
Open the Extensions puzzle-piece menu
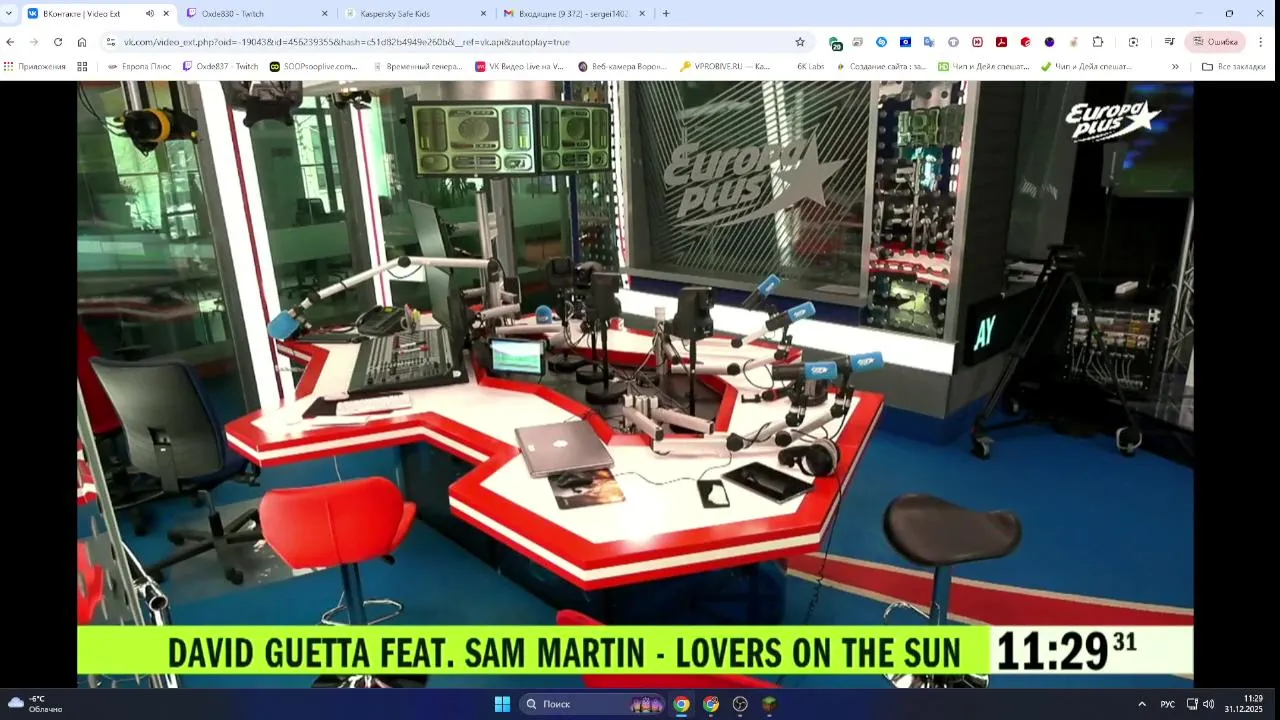pyautogui.click(x=1098, y=42)
